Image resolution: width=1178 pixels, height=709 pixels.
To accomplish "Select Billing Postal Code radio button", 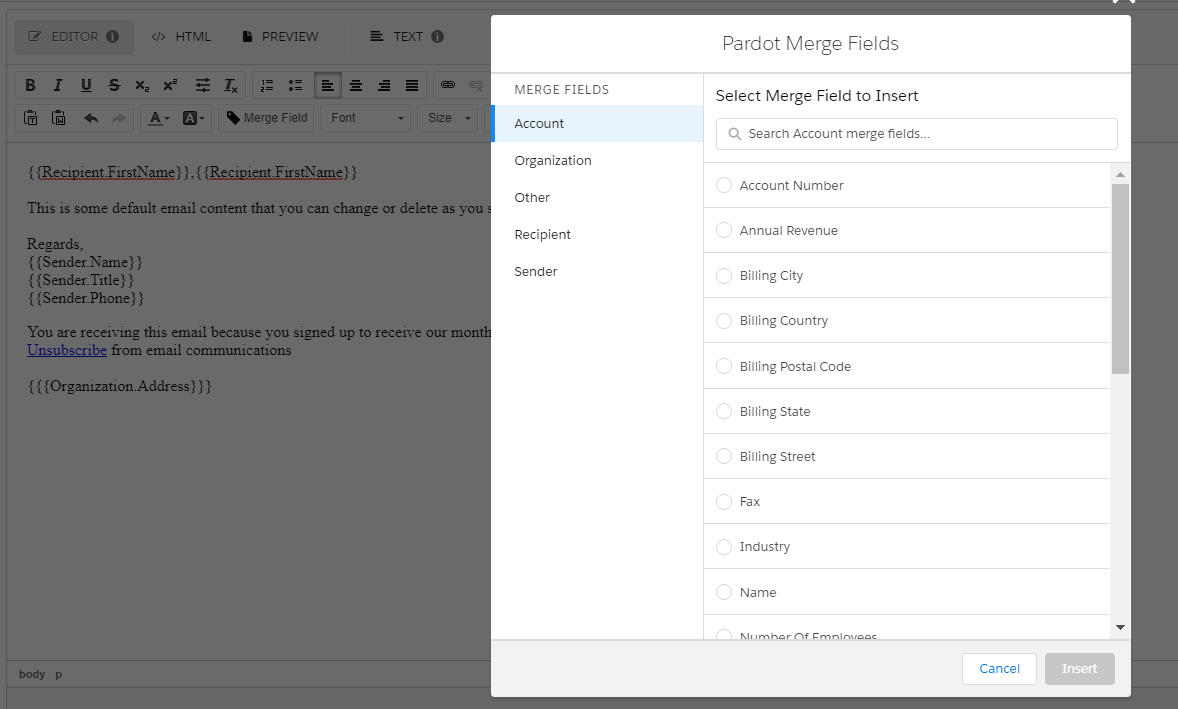I will 723,366.
